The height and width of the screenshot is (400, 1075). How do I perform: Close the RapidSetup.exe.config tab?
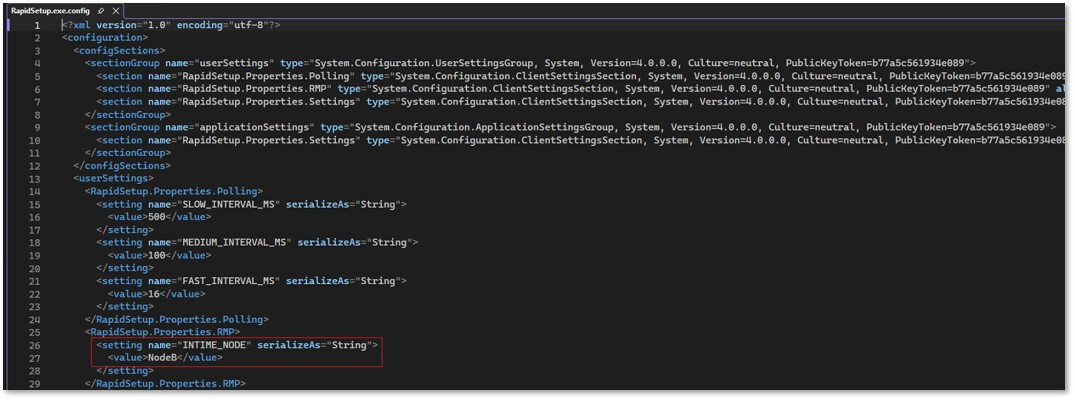pyautogui.click(x=115, y=11)
